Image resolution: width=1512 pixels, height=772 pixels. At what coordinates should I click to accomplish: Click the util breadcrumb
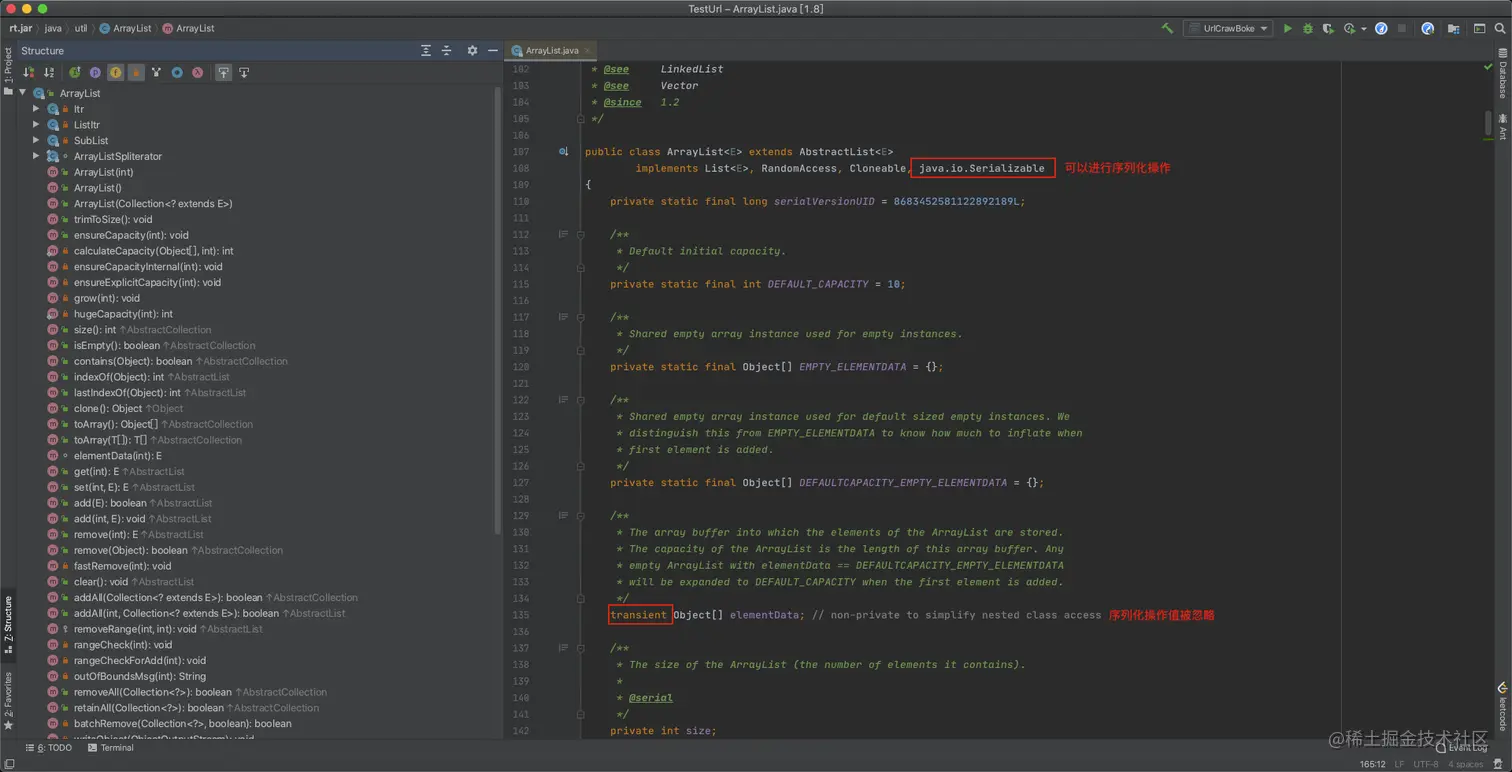click(81, 29)
